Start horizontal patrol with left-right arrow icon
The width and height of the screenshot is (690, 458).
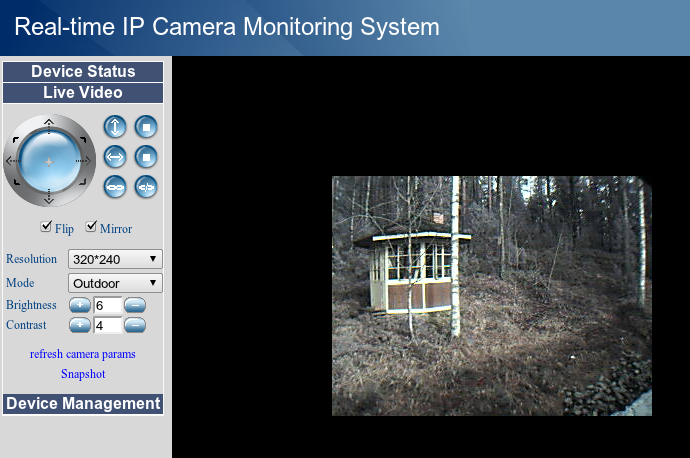click(116, 157)
